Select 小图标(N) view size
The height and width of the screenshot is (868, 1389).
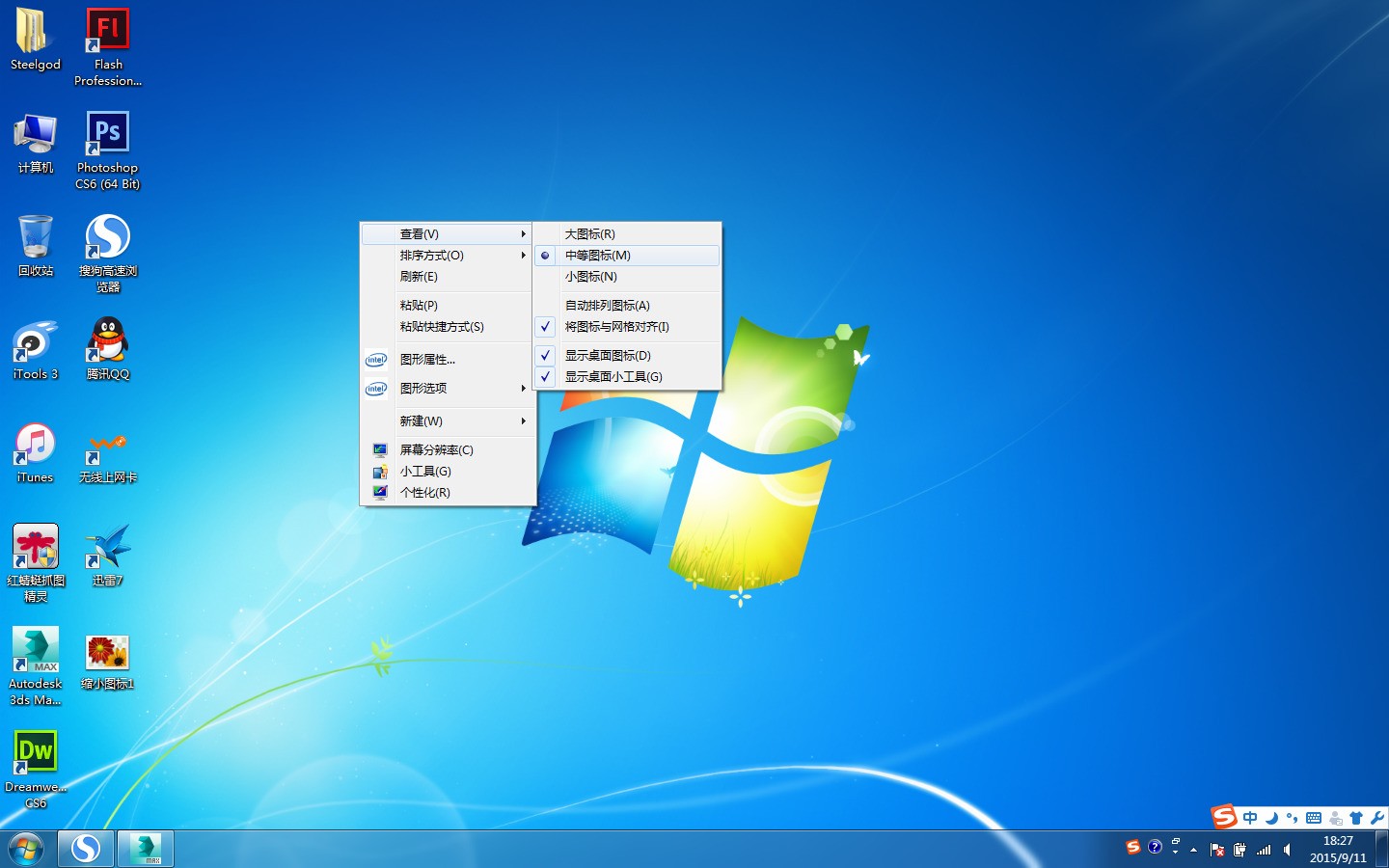click(x=627, y=277)
